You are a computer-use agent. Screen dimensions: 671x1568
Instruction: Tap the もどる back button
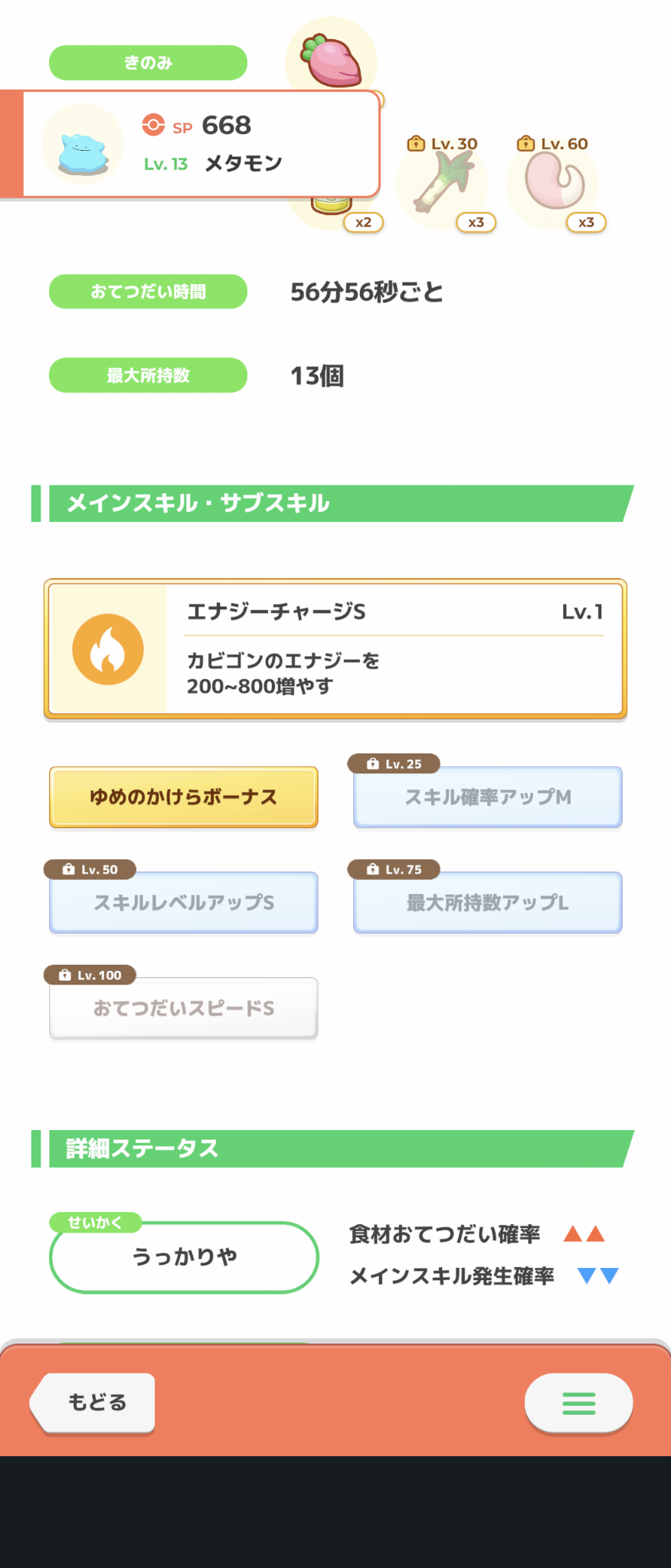[93, 1403]
